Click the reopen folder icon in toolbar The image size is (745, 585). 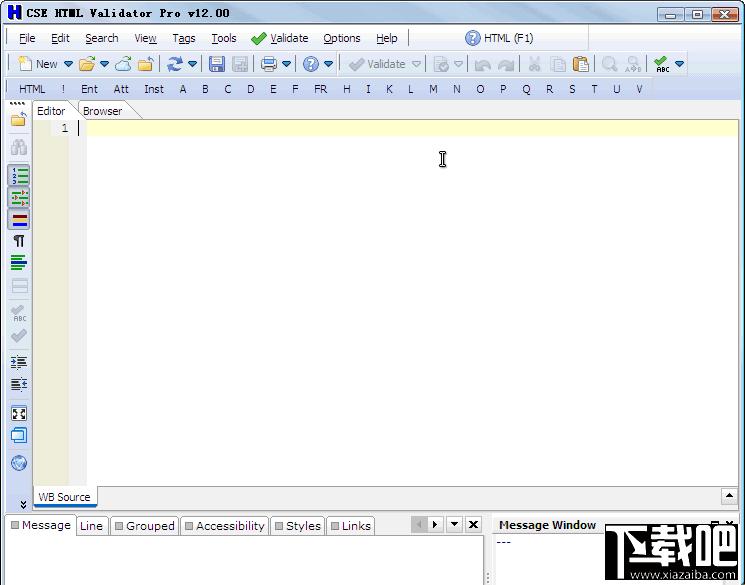(146, 64)
